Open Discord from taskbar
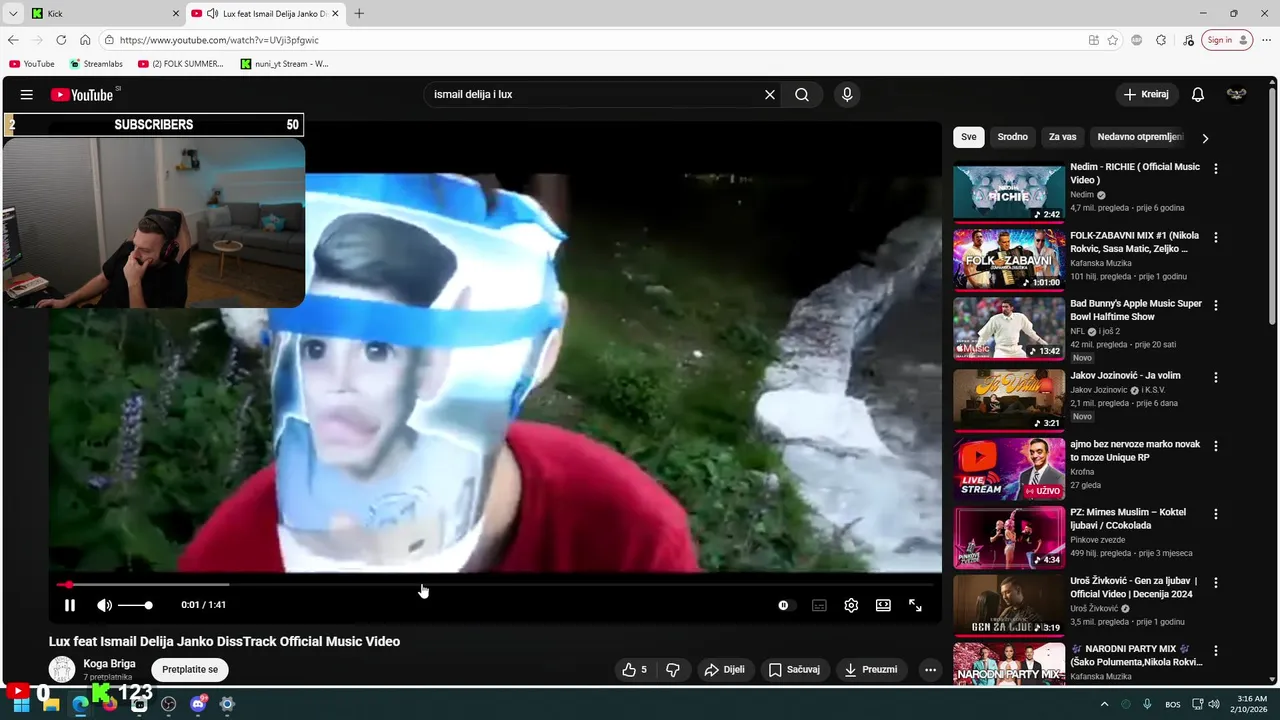Screen dimensions: 1280x720 198,704
